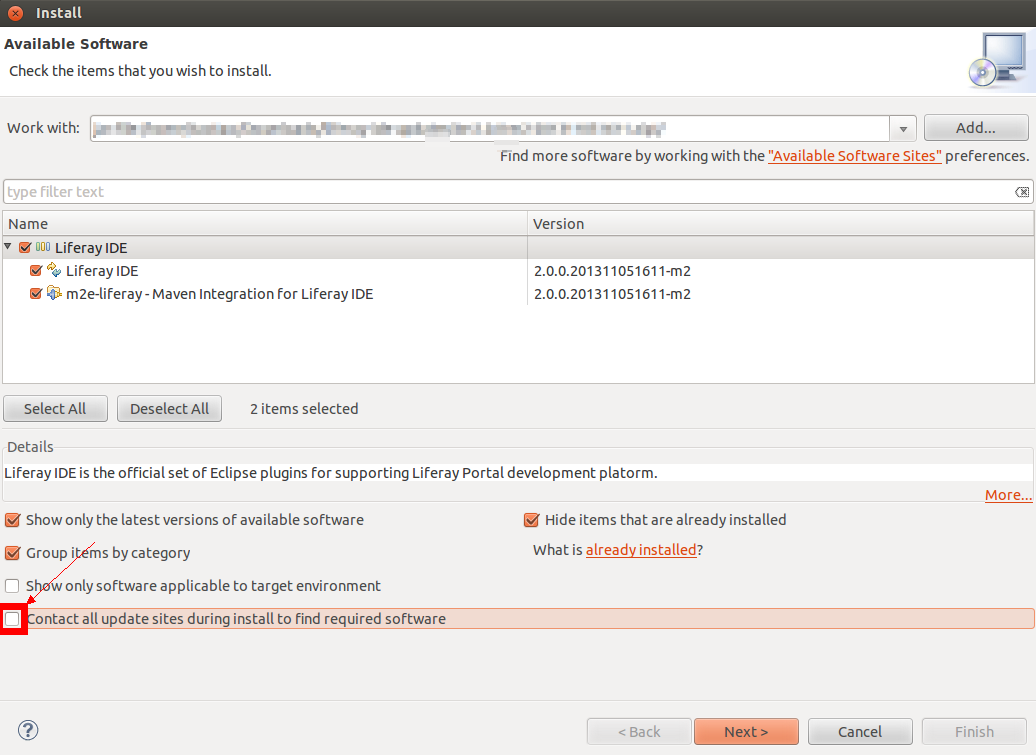Close the Install dialog window

click(15, 13)
